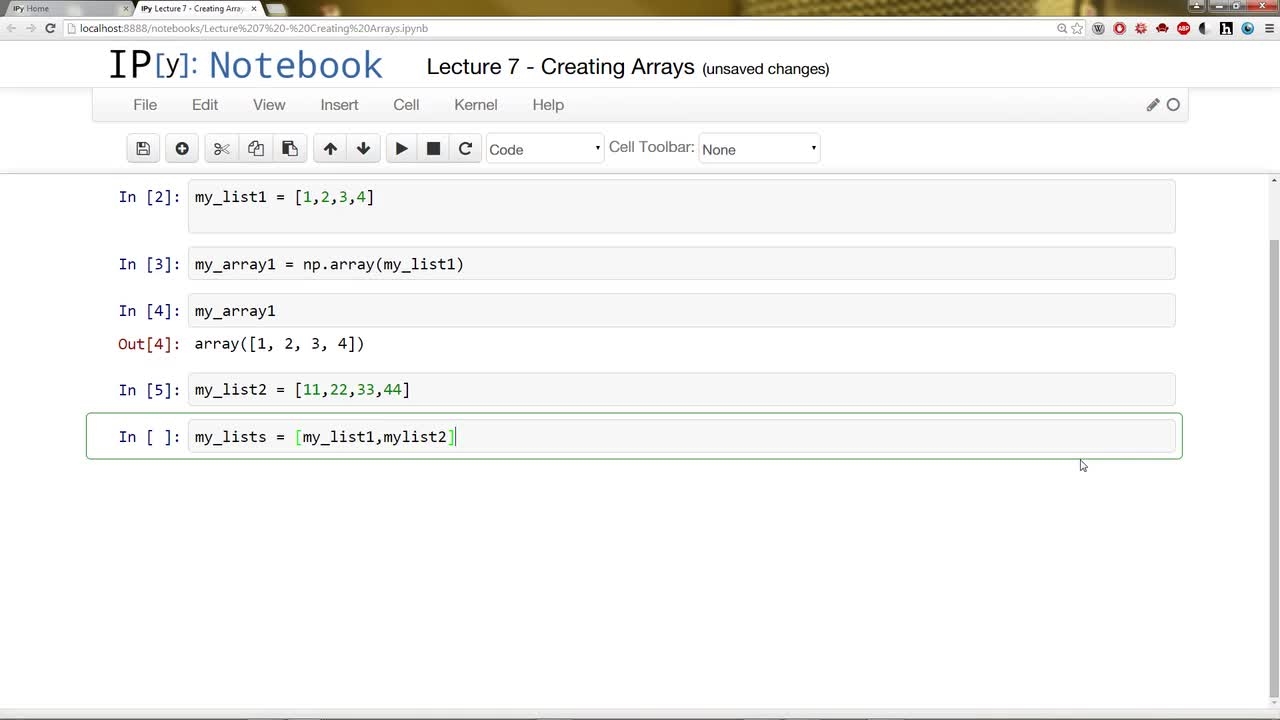Open the Kernel menu
1280x720 pixels.
[x=475, y=105]
